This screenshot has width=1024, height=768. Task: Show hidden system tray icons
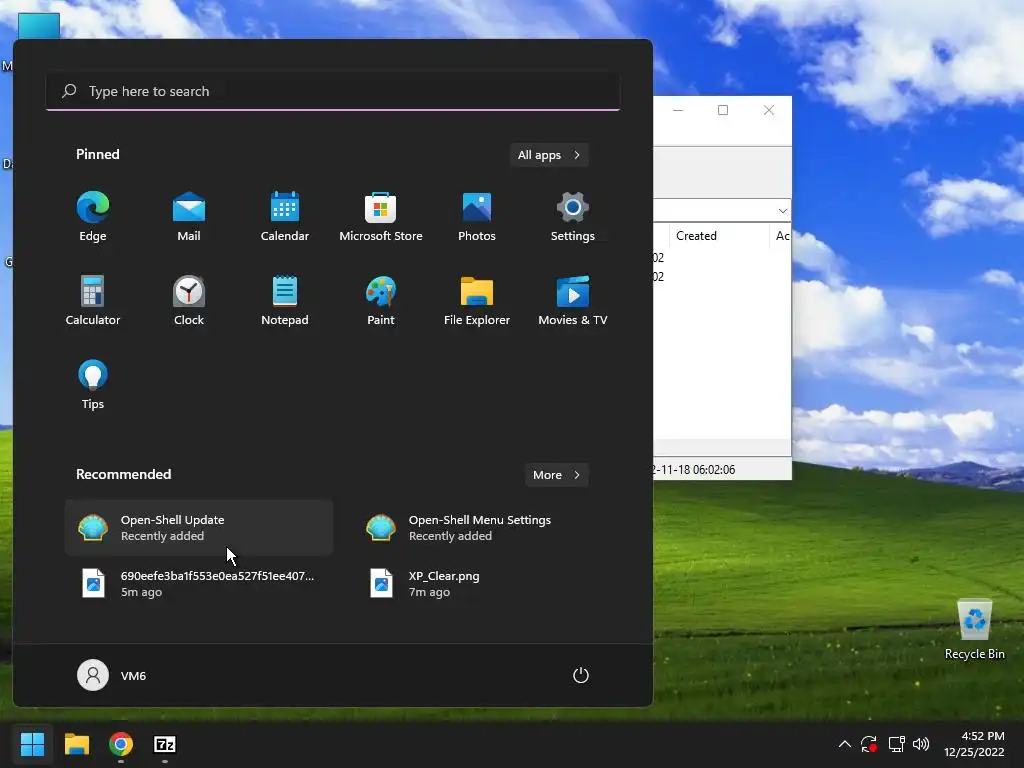click(x=844, y=744)
